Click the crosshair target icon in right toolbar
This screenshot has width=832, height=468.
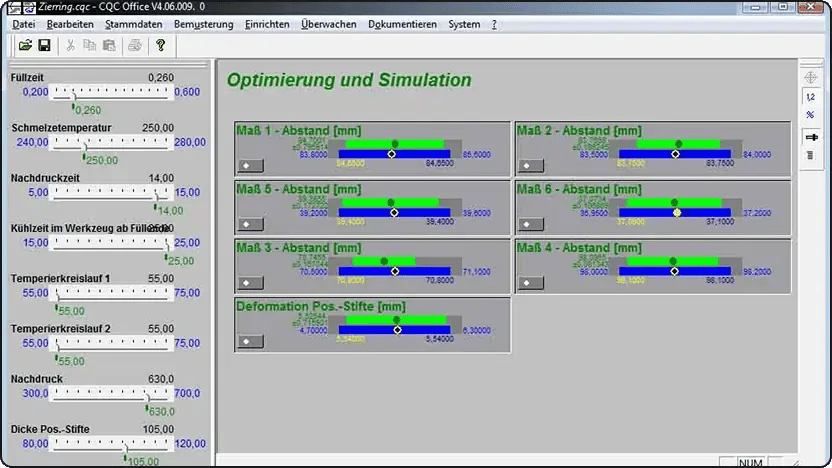[810, 78]
